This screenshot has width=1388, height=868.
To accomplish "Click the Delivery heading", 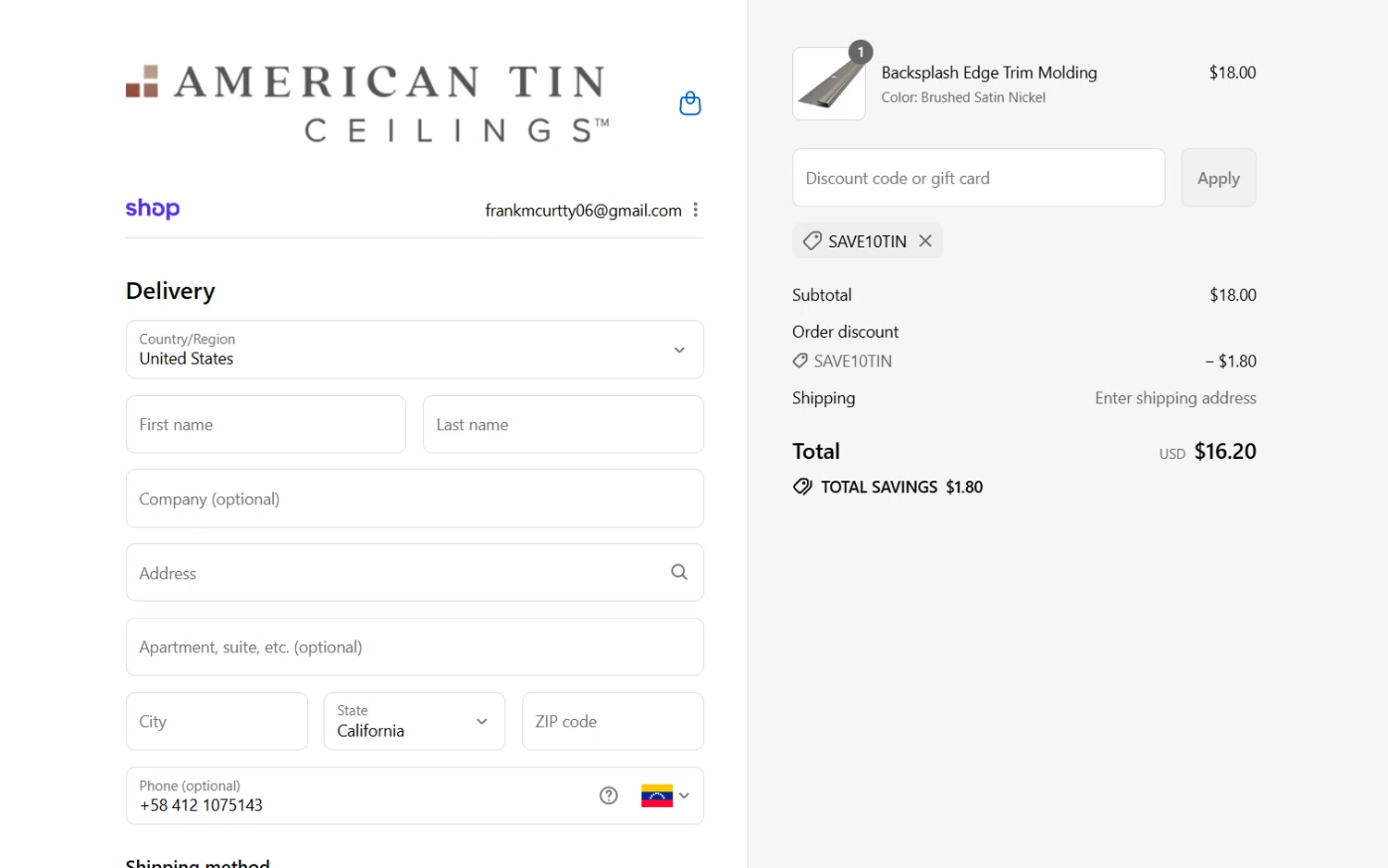I will pos(170,291).
